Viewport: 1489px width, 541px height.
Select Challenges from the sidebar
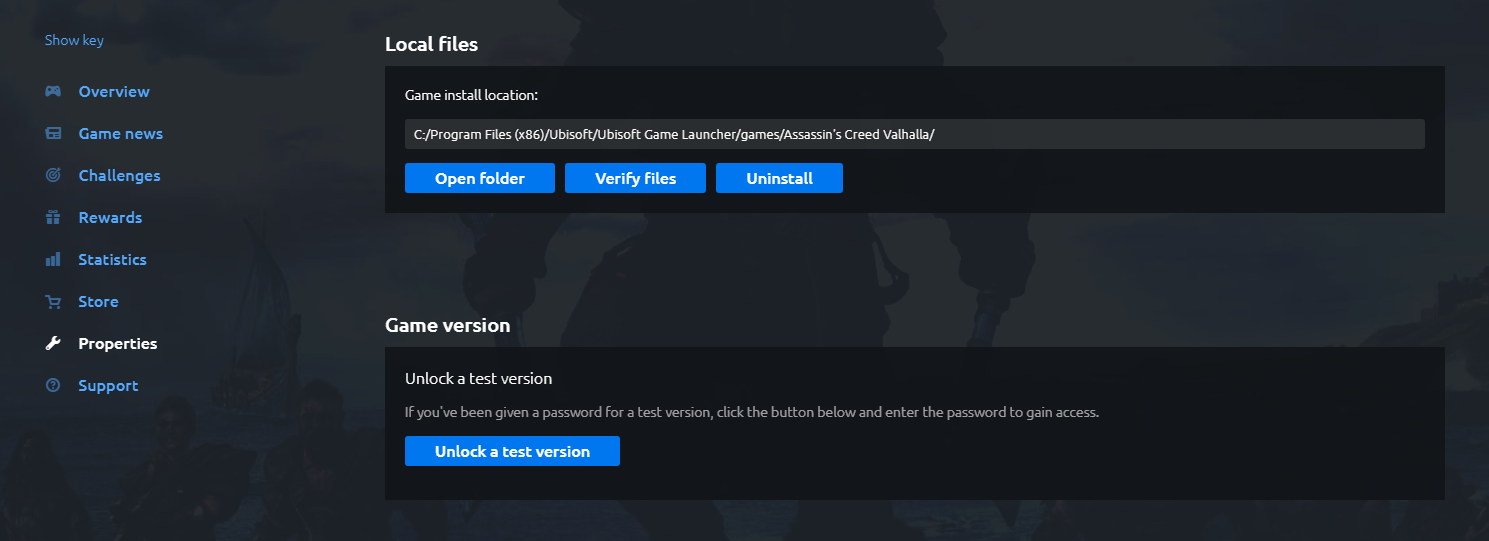(119, 176)
